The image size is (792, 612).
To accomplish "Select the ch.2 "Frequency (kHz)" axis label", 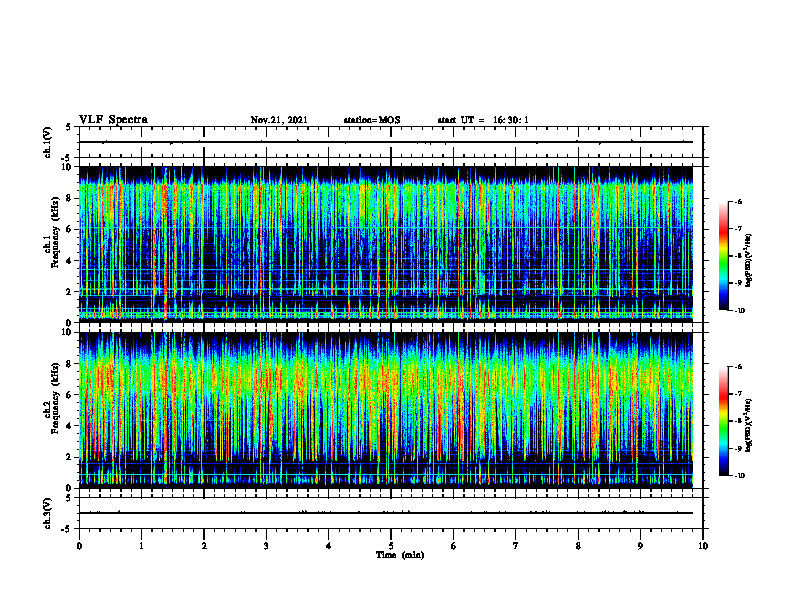I will click(x=58, y=397).
